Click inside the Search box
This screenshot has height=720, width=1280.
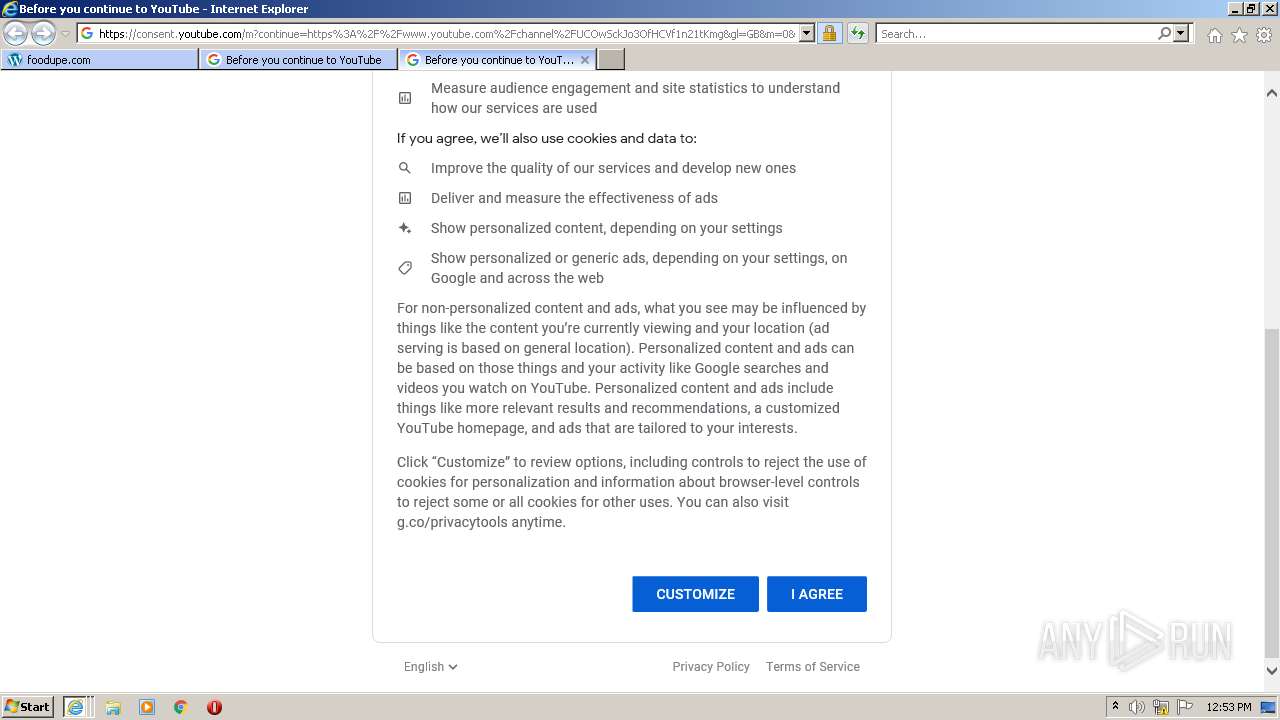[x=1016, y=33]
